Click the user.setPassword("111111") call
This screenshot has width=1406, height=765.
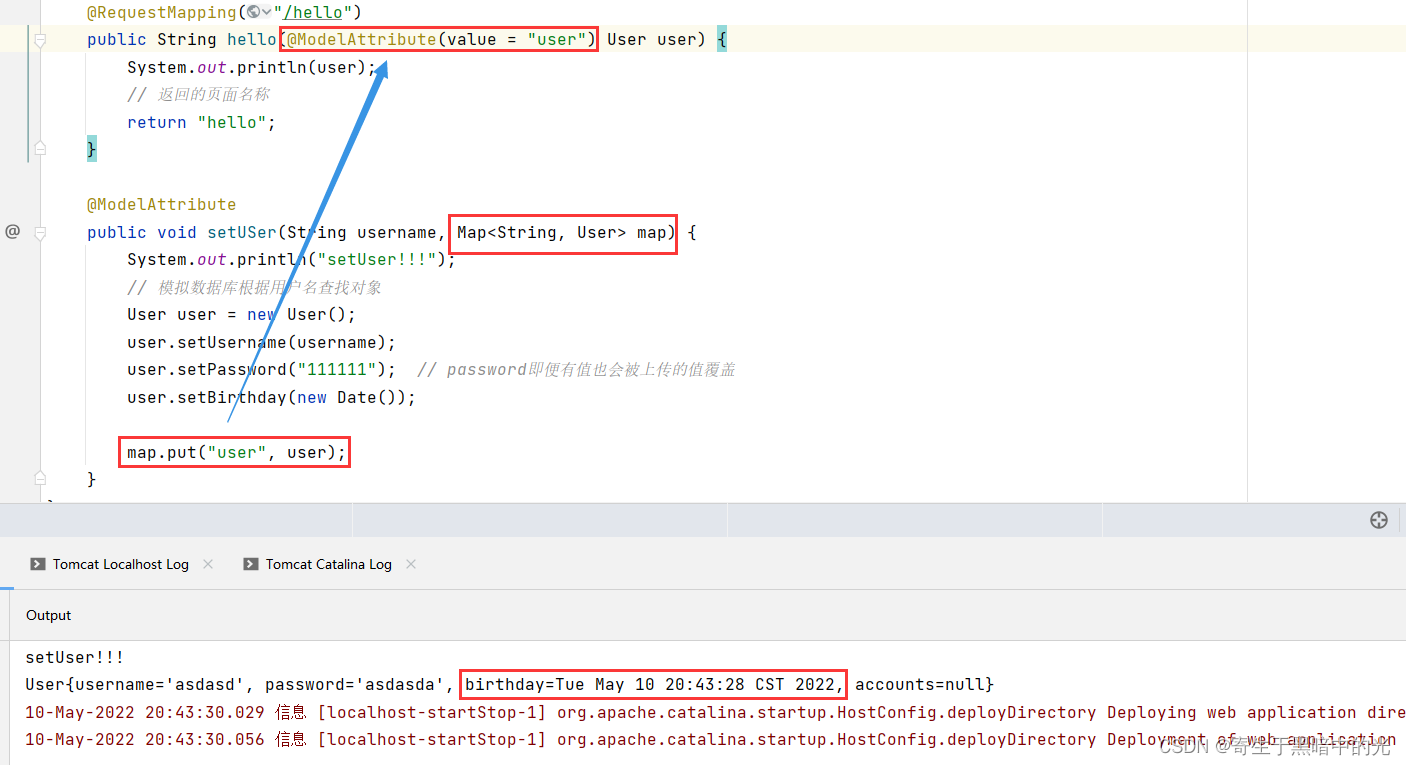(262, 369)
